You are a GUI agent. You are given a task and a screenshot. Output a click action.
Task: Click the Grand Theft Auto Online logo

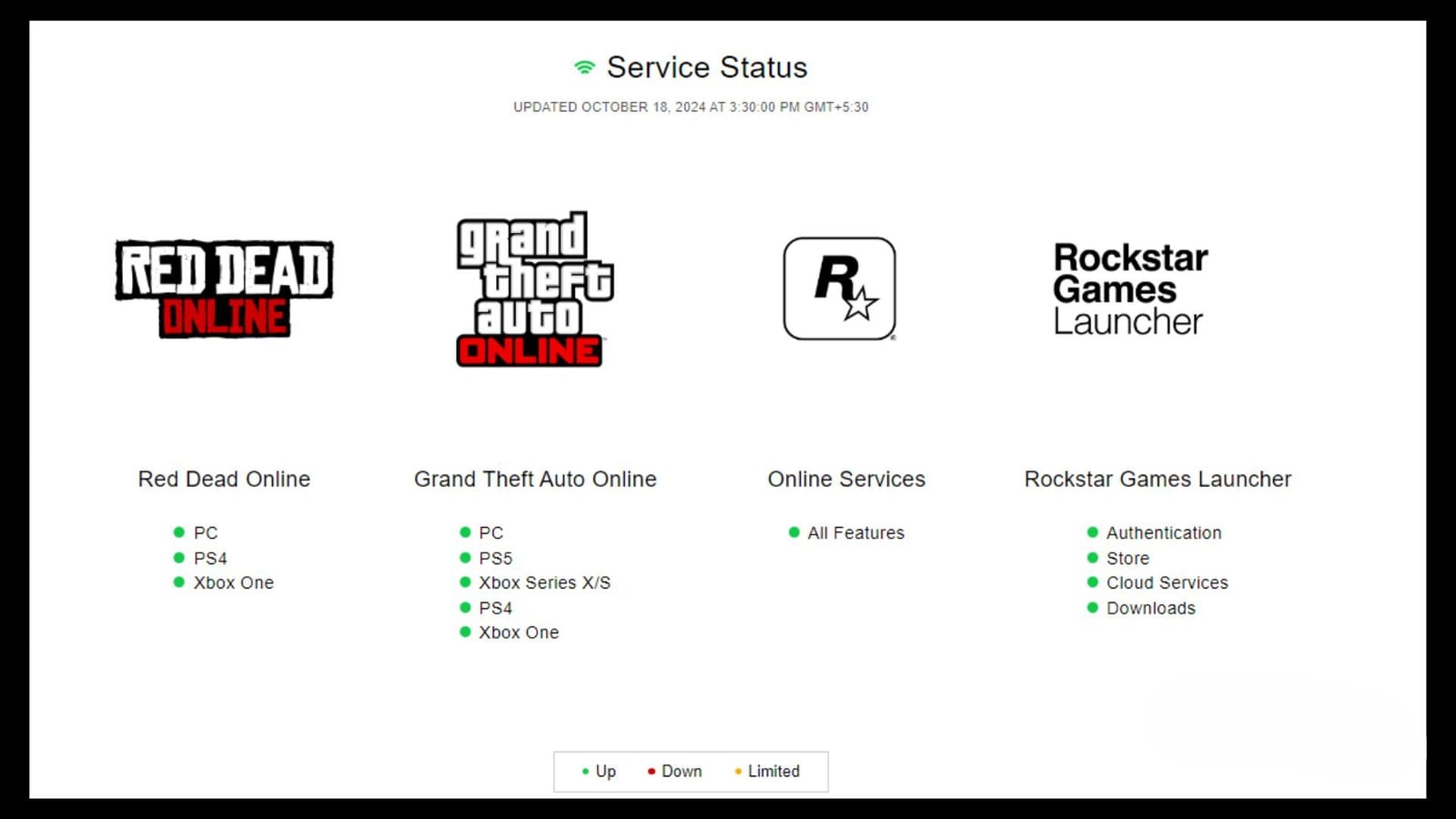532,289
